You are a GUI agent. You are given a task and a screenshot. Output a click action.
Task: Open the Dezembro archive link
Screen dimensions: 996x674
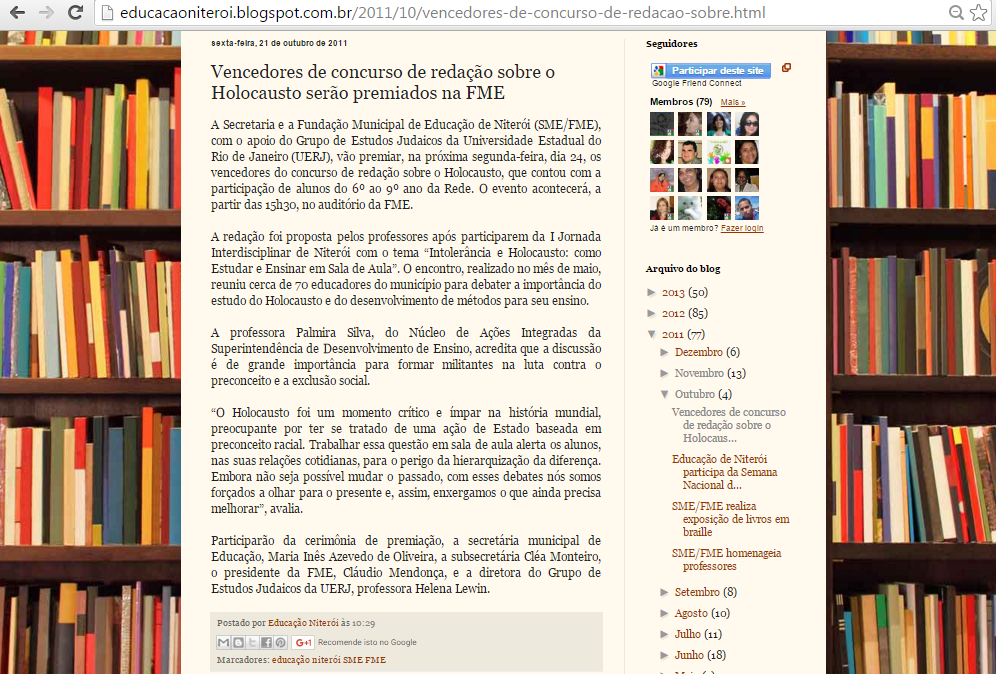[699, 353]
